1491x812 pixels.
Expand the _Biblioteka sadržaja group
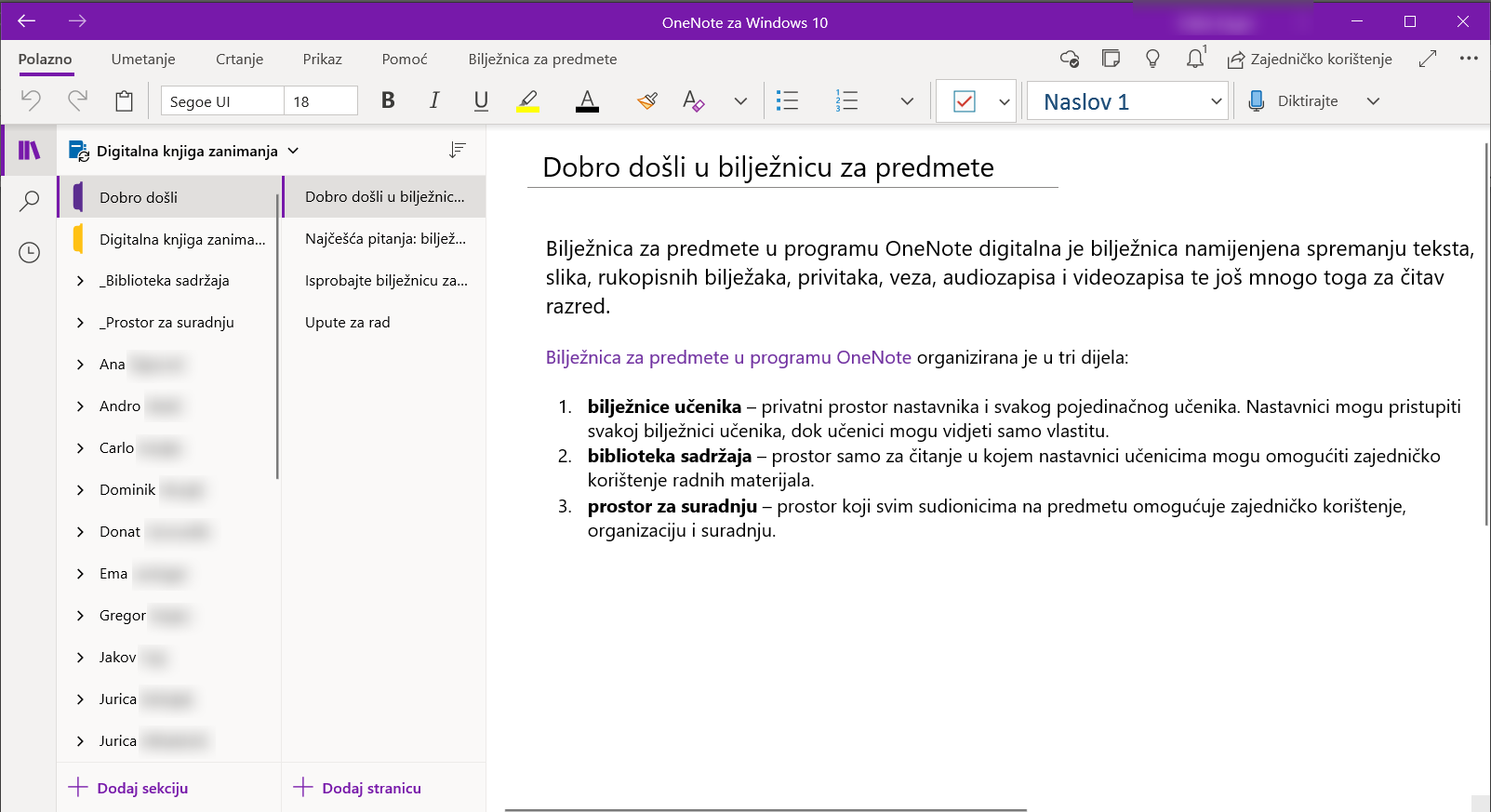tap(80, 281)
